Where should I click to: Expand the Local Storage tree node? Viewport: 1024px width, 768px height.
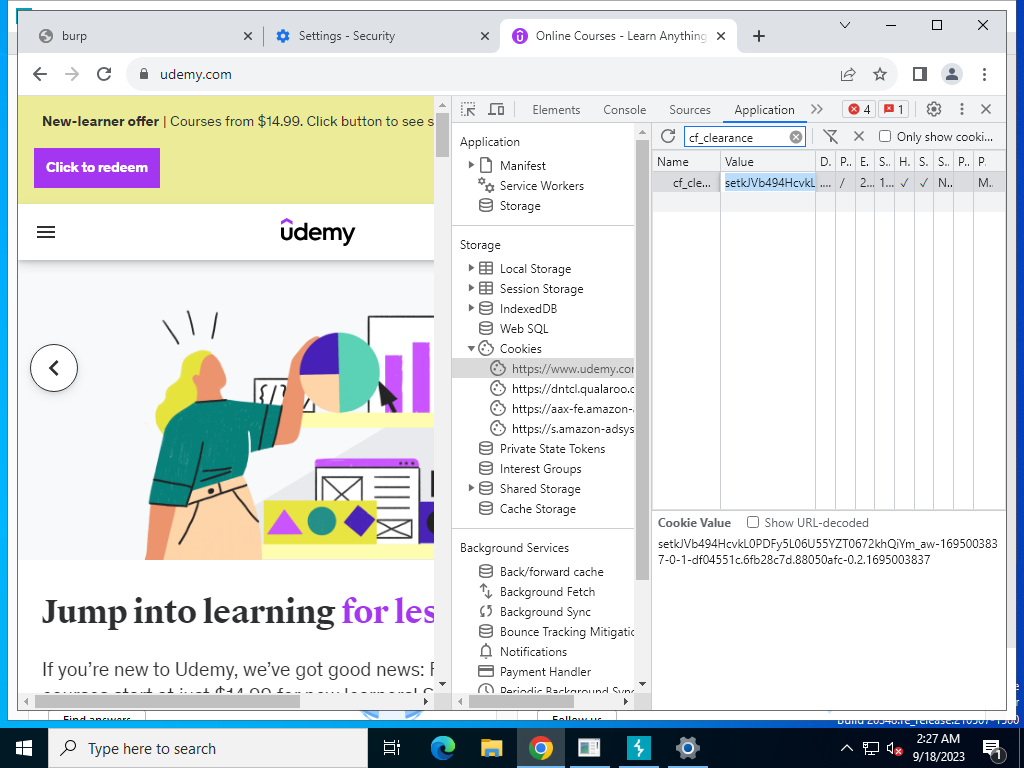(471, 268)
